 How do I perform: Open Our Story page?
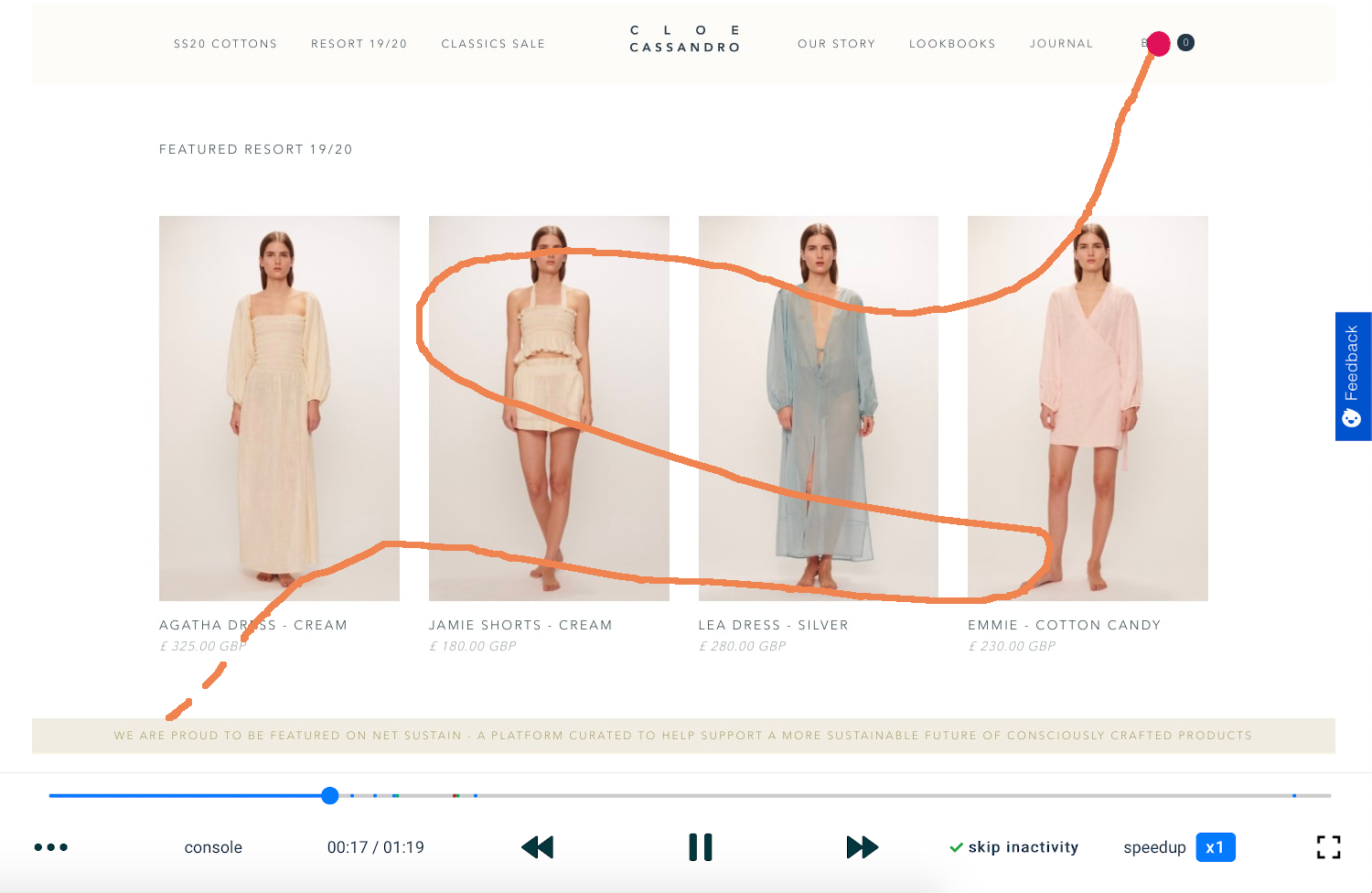pyautogui.click(x=836, y=44)
